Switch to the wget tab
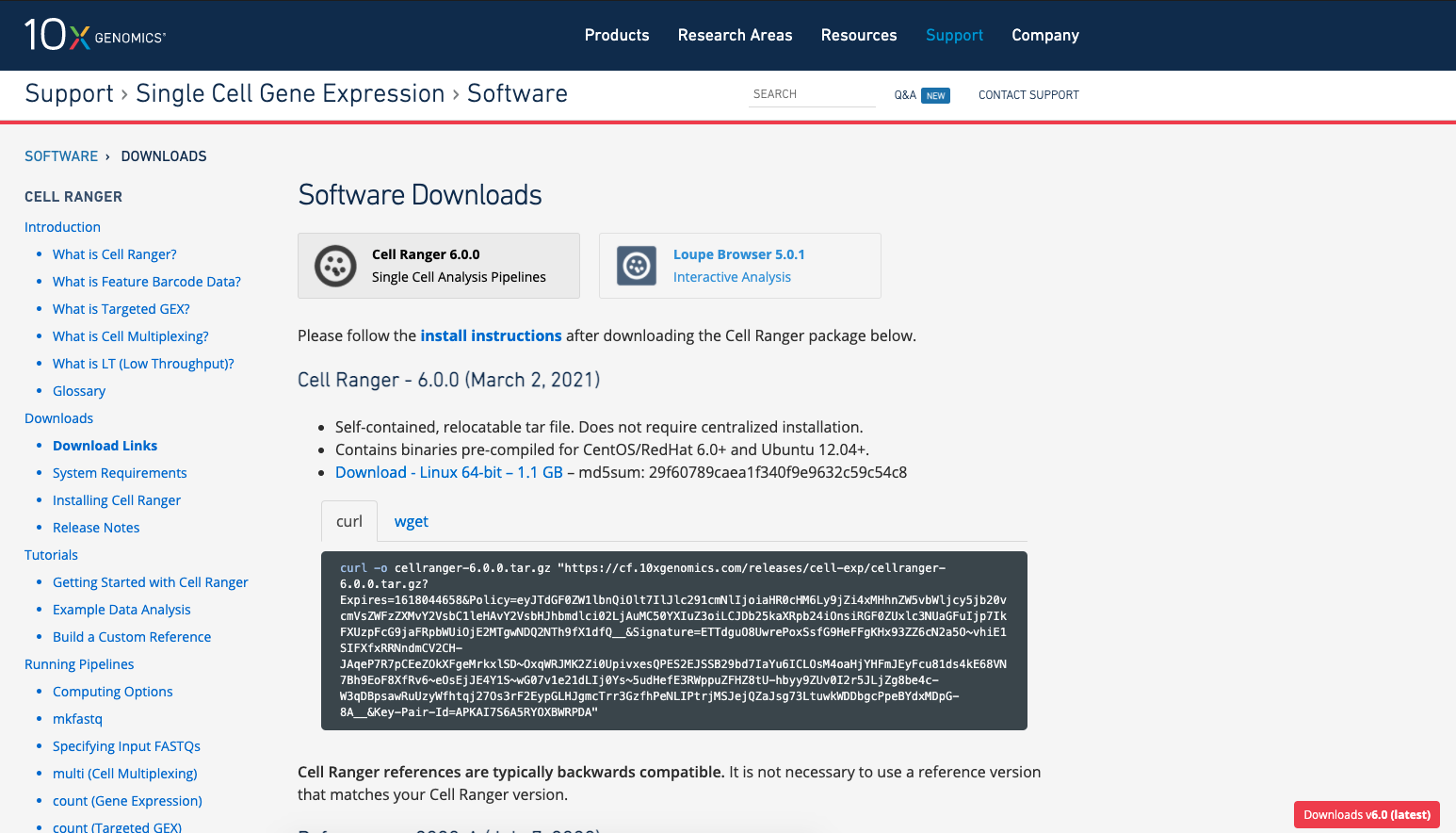Viewport: 1456px width, 833px height. point(412,521)
